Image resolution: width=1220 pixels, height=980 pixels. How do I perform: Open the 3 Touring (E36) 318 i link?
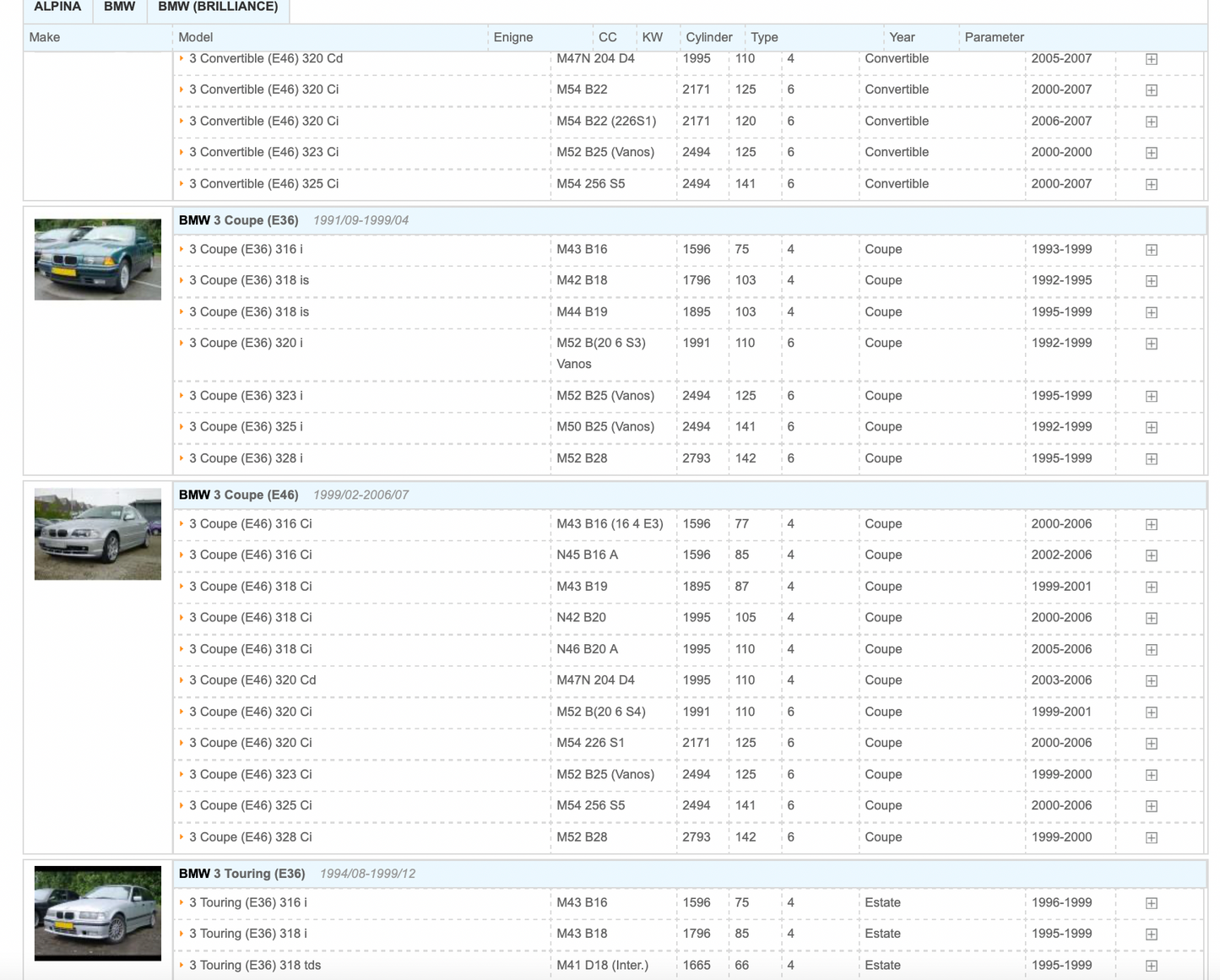247,934
